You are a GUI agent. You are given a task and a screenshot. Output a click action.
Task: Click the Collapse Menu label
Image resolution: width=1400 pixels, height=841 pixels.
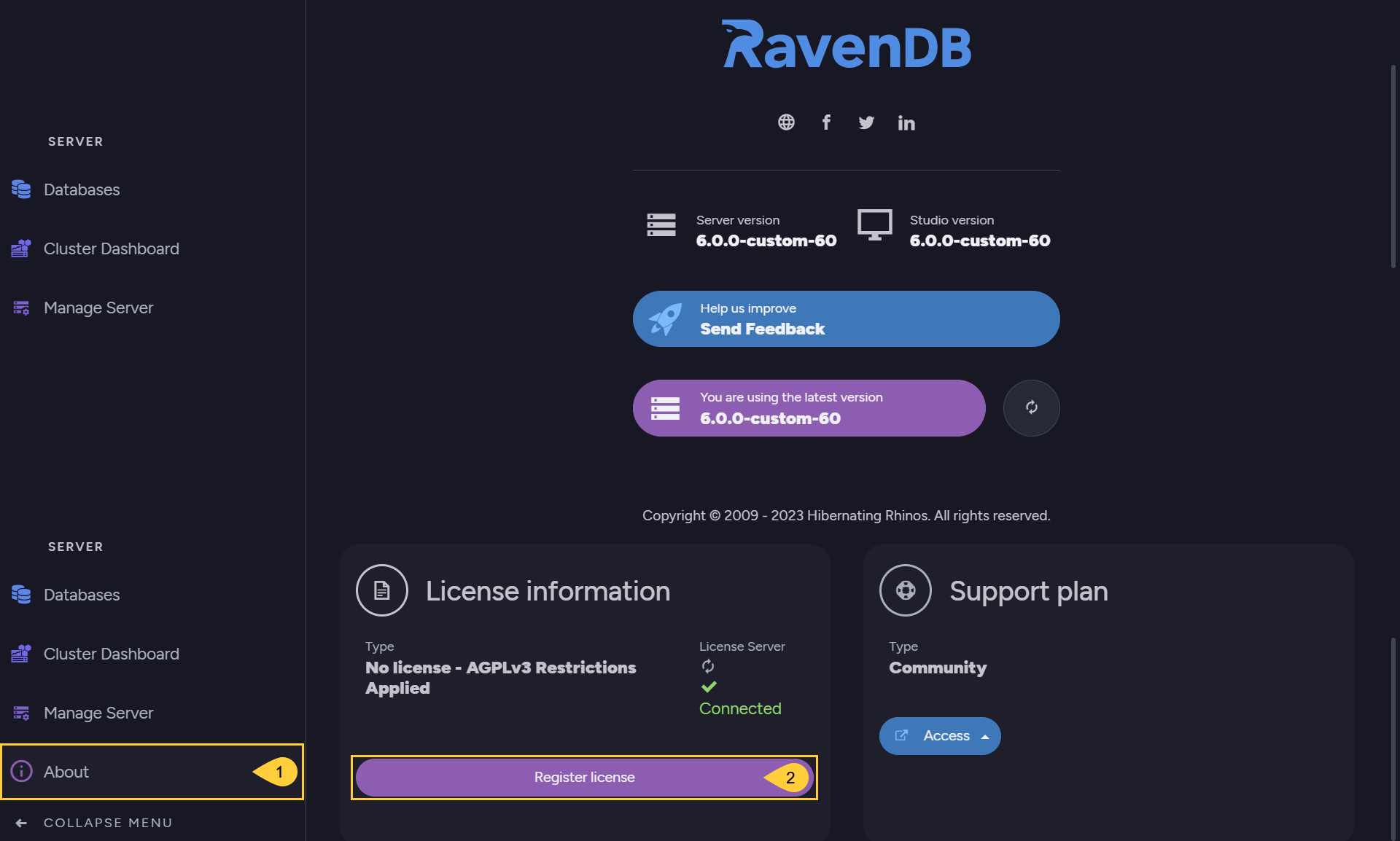108,823
